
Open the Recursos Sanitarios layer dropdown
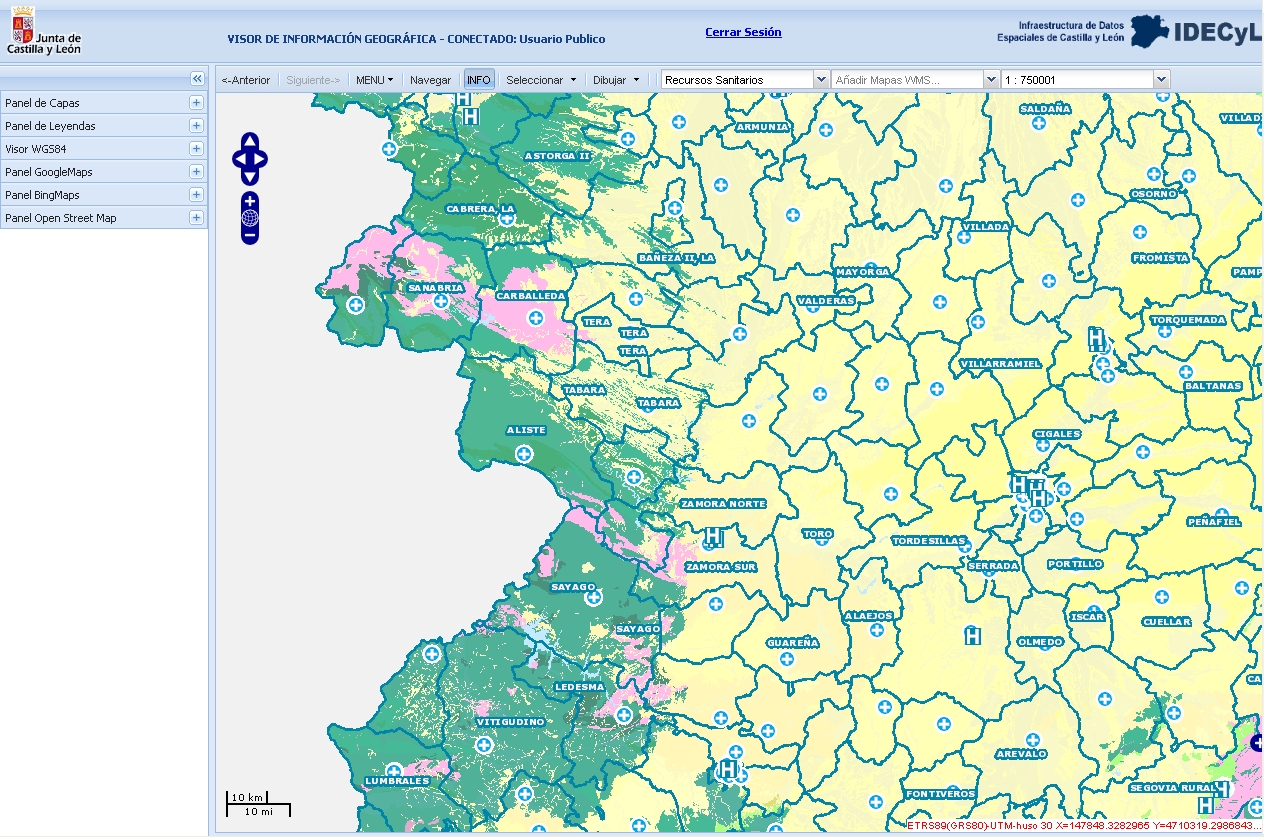pos(821,78)
